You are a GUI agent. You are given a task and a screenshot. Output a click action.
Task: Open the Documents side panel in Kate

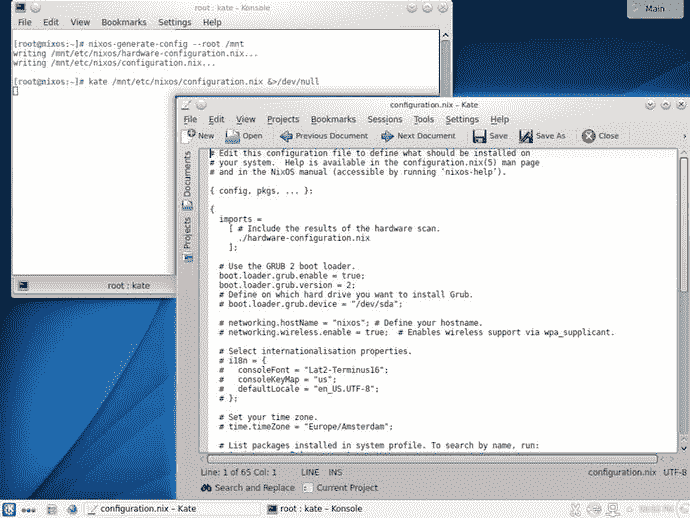(x=187, y=180)
